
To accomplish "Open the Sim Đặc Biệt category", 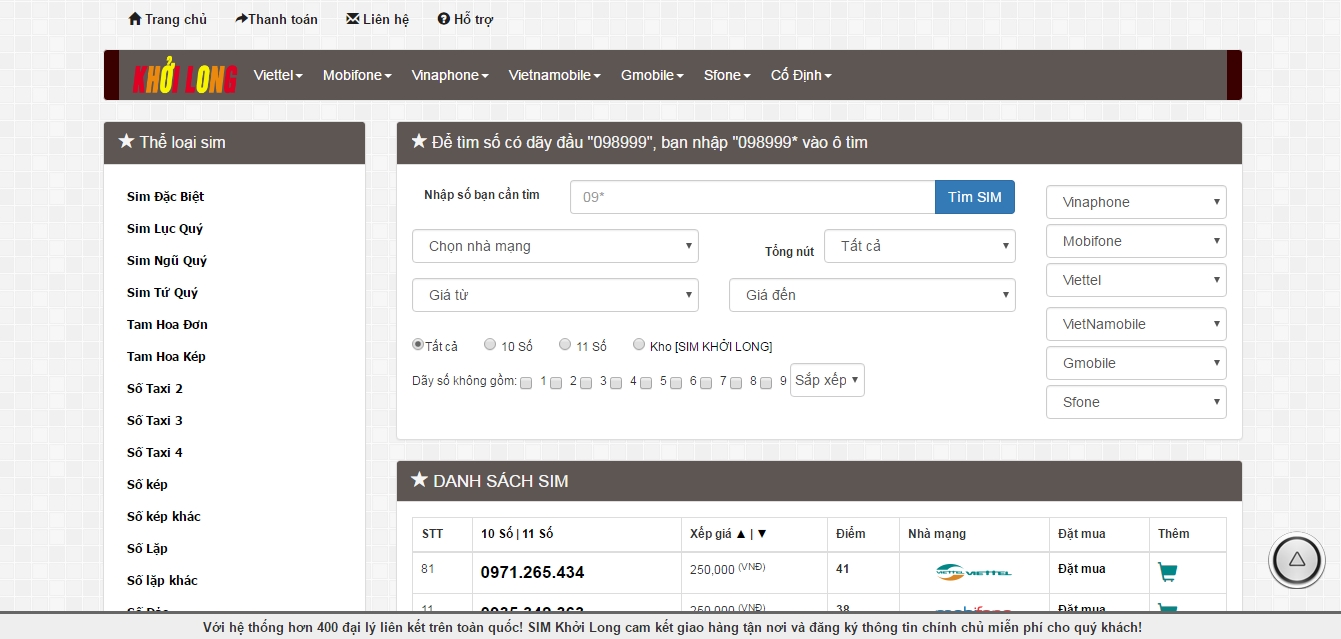I will pyautogui.click(x=165, y=196).
